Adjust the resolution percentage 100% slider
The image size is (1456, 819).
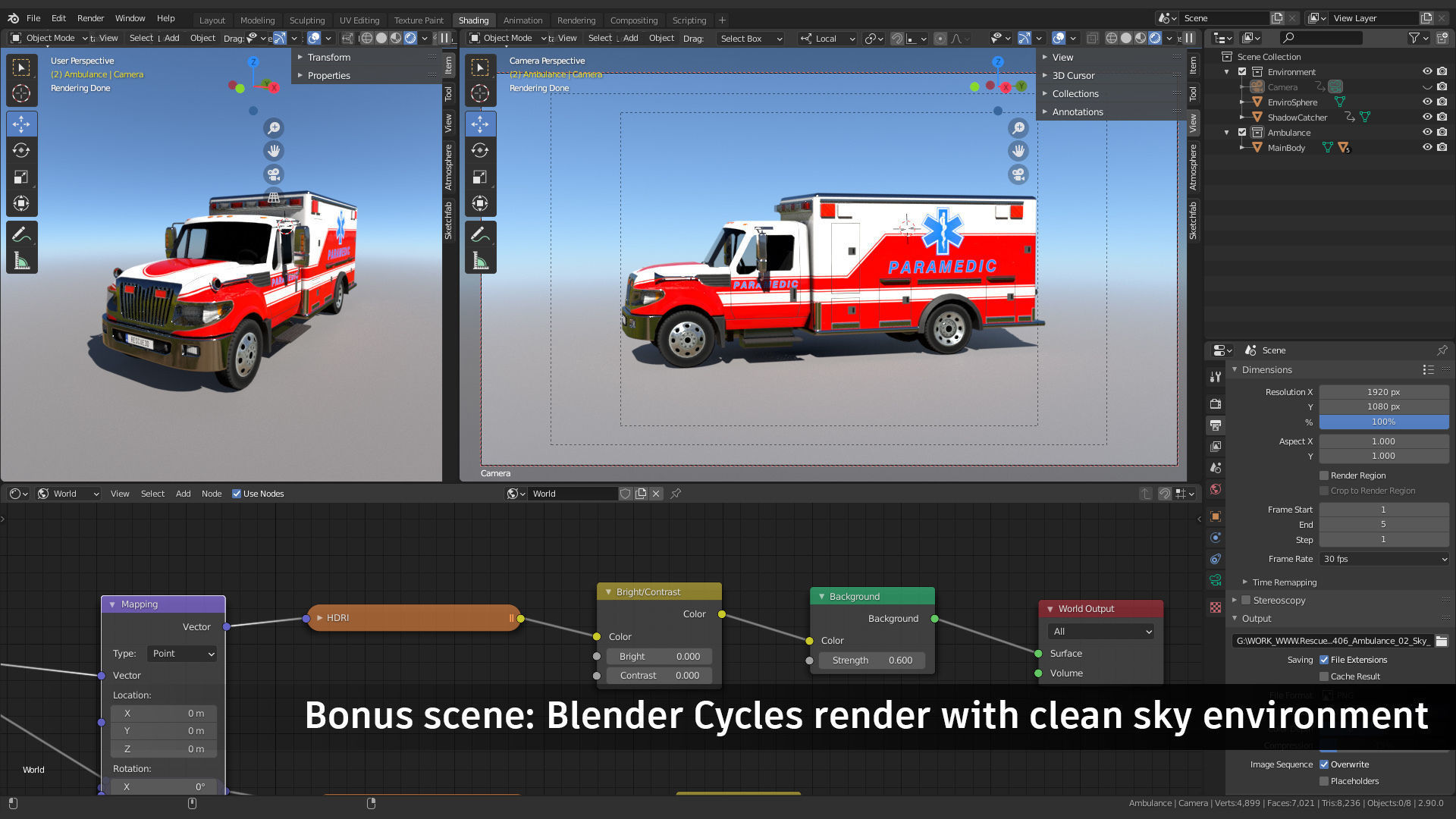[x=1384, y=422]
